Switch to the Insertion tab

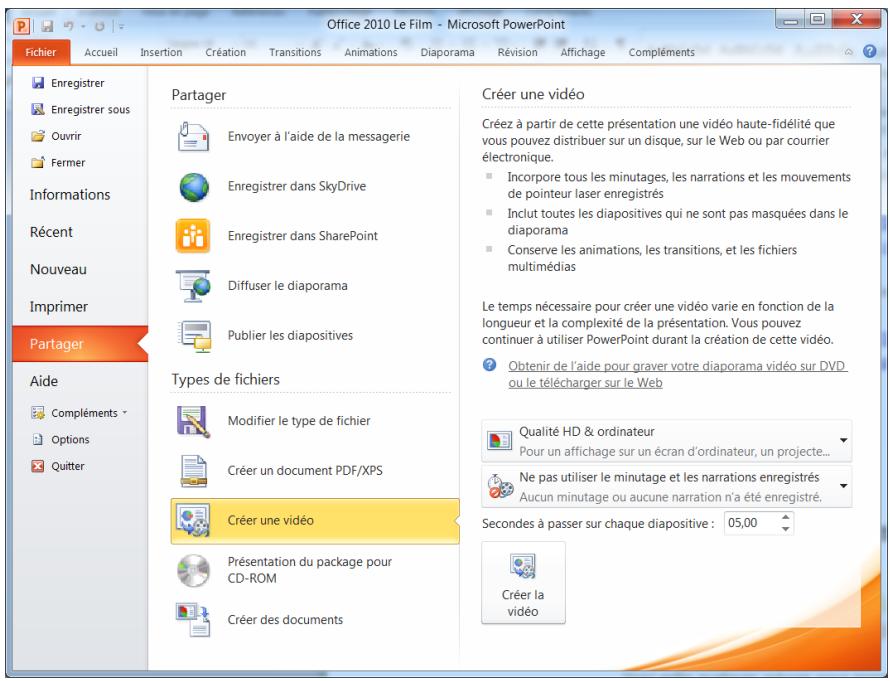[161, 52]
